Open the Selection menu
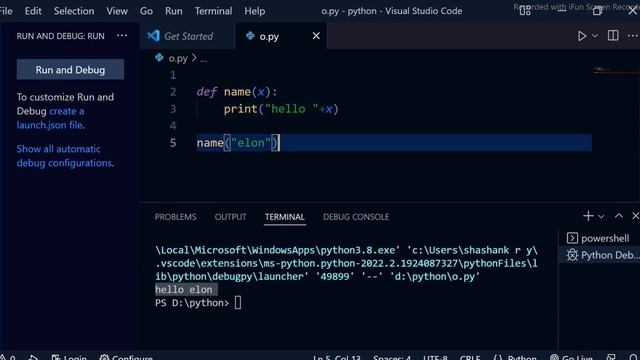 74,11
